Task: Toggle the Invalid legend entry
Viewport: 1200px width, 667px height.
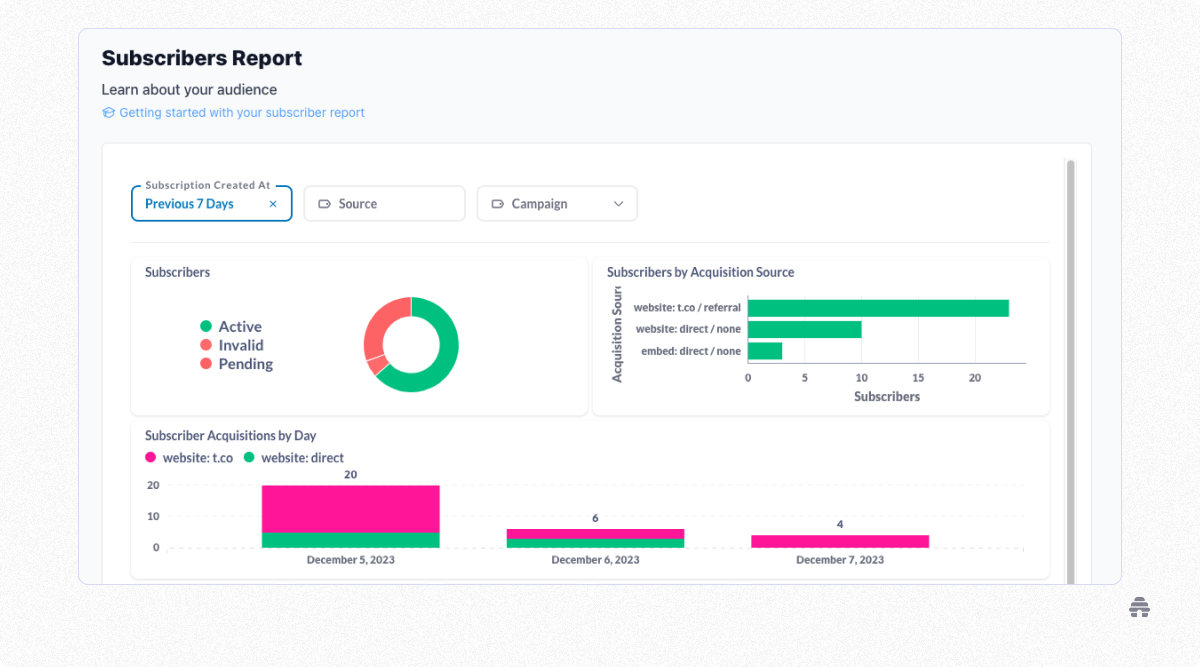Action: coord(232,345)
